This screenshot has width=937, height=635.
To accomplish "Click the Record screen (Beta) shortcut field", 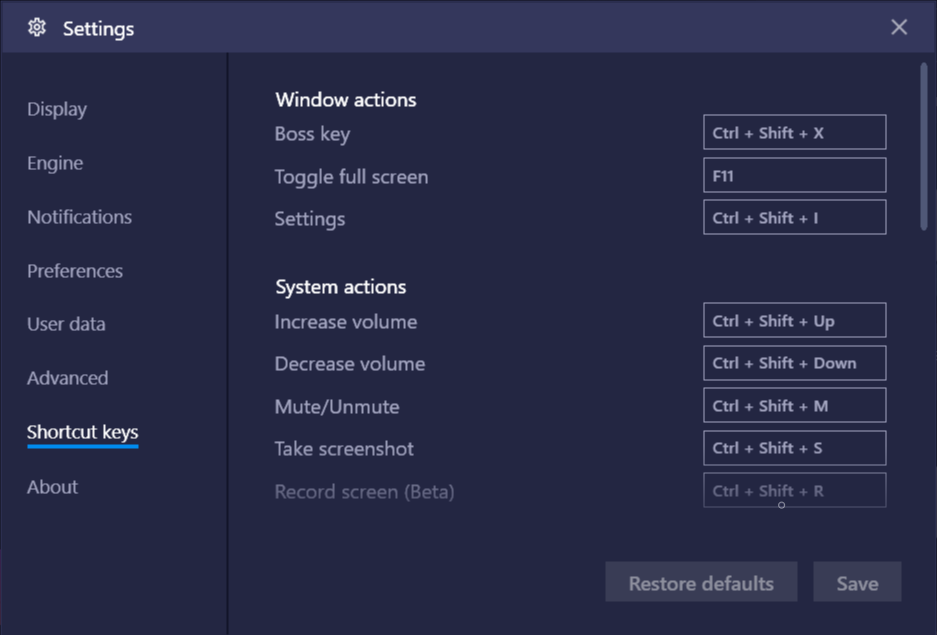I will click(x=794, y=490).
